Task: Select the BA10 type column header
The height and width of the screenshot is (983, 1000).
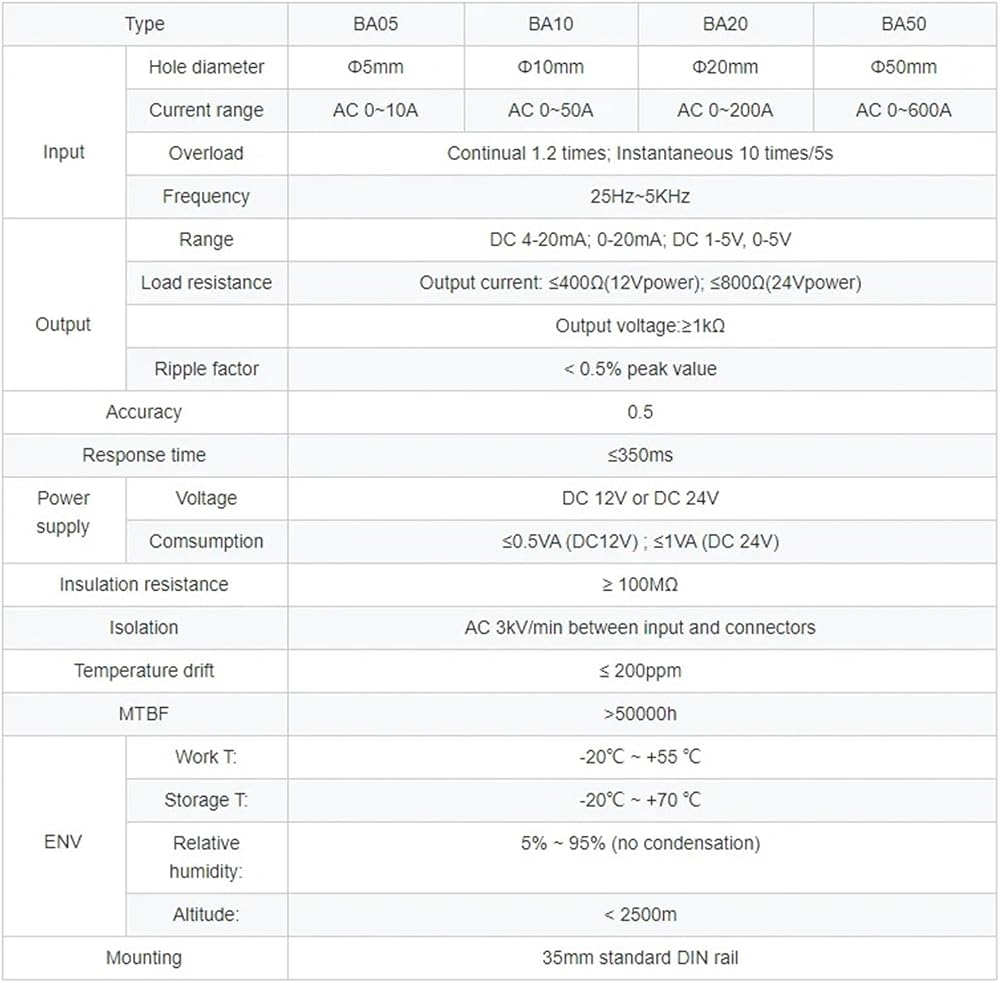Action: coord(551,24)
